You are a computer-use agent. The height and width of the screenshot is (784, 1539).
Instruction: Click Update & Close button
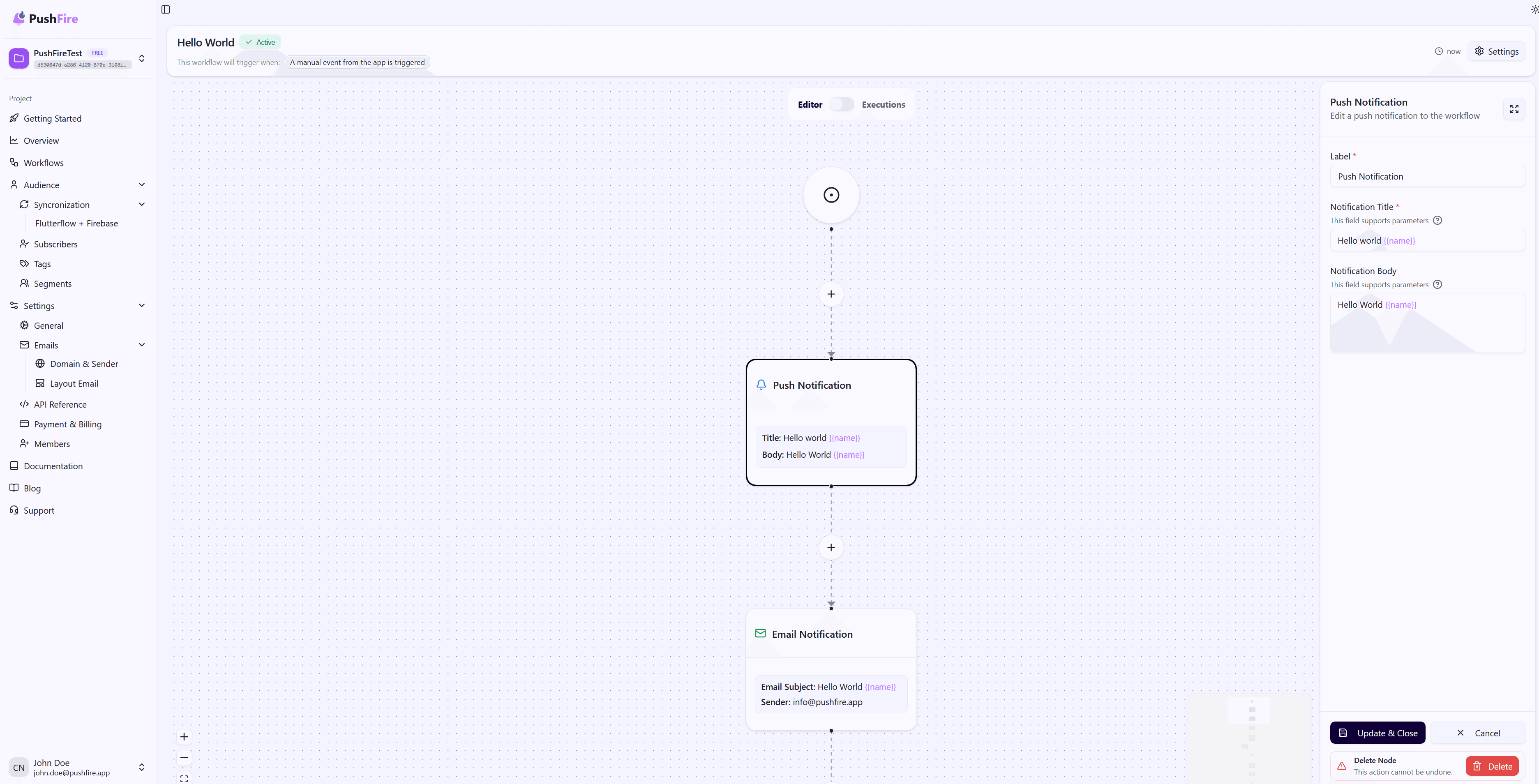coord(1377,733)
